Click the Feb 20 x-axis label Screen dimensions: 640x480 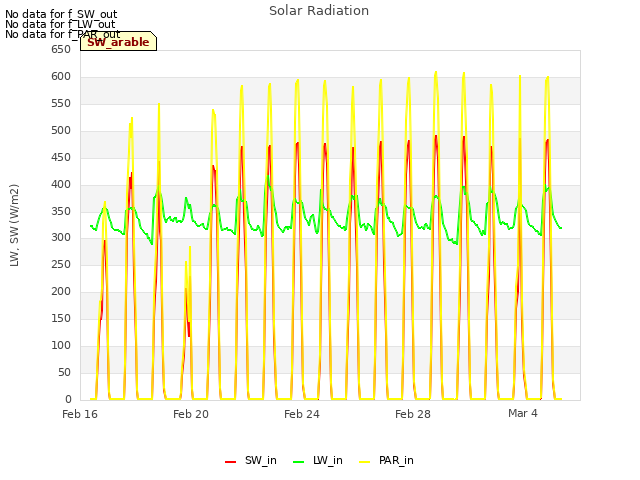191,414
